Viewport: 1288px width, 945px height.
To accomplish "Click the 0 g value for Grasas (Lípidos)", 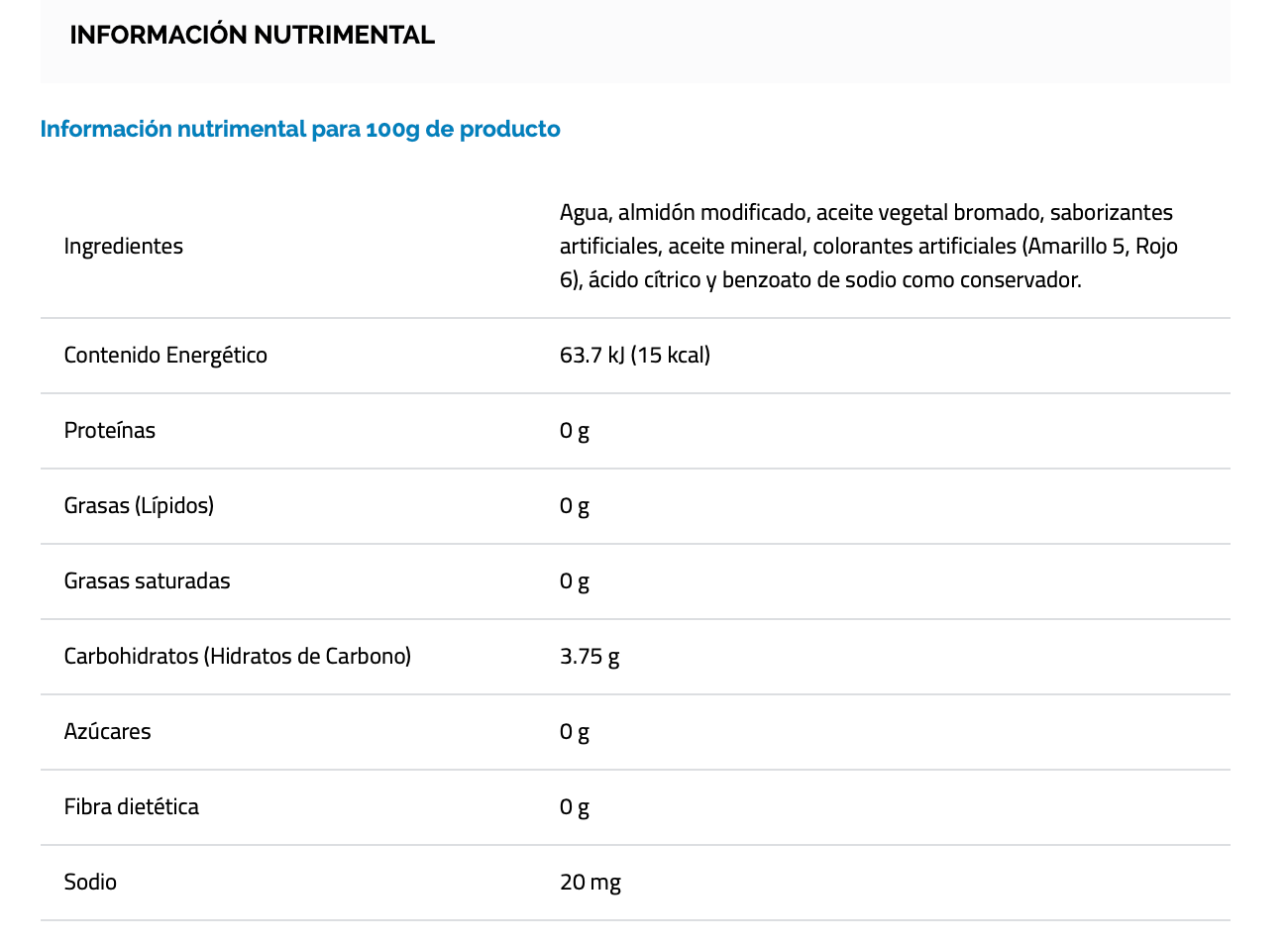I will (x=575, y=505).
